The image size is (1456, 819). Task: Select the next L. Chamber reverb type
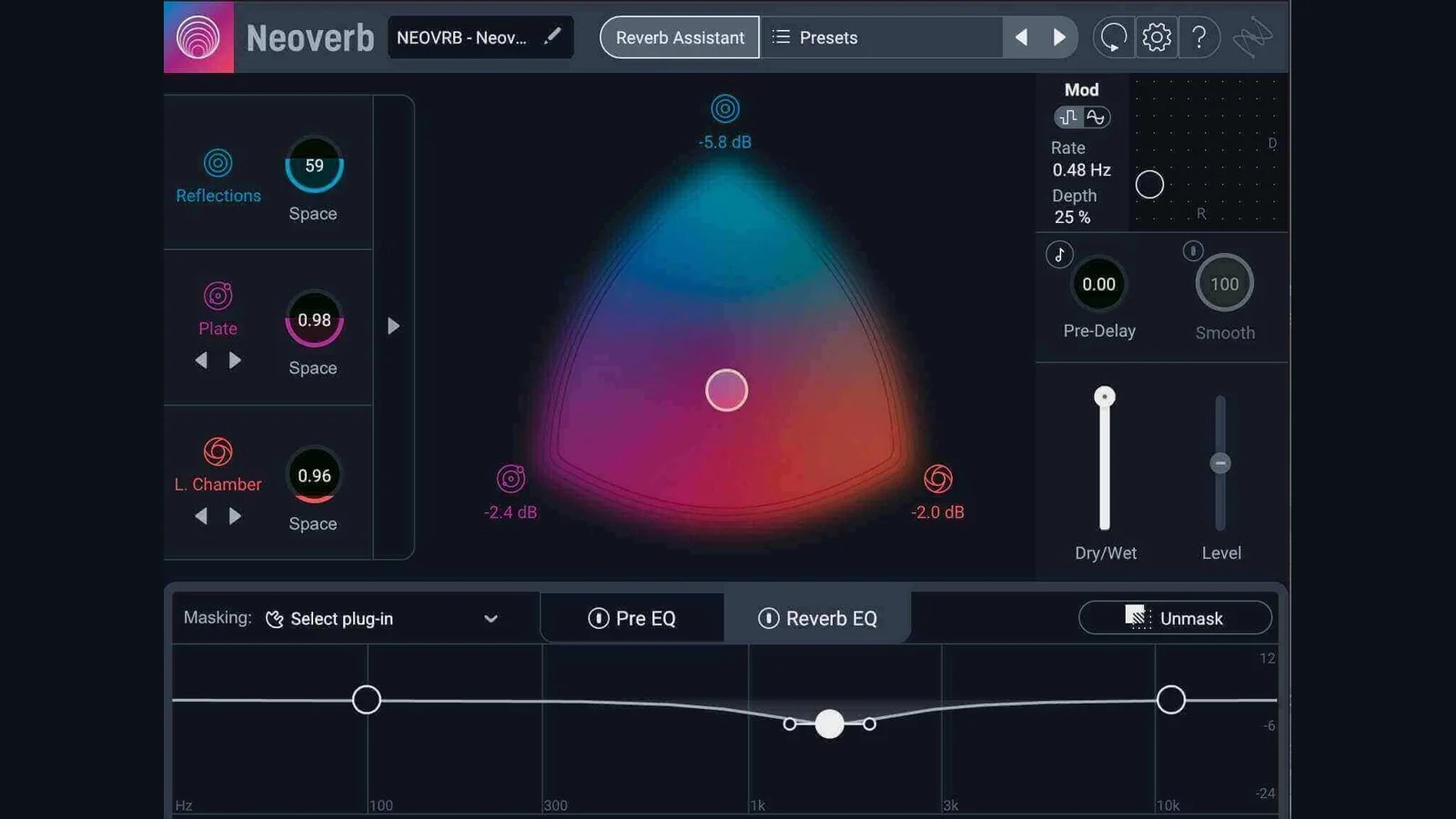[x=235, y=516]
